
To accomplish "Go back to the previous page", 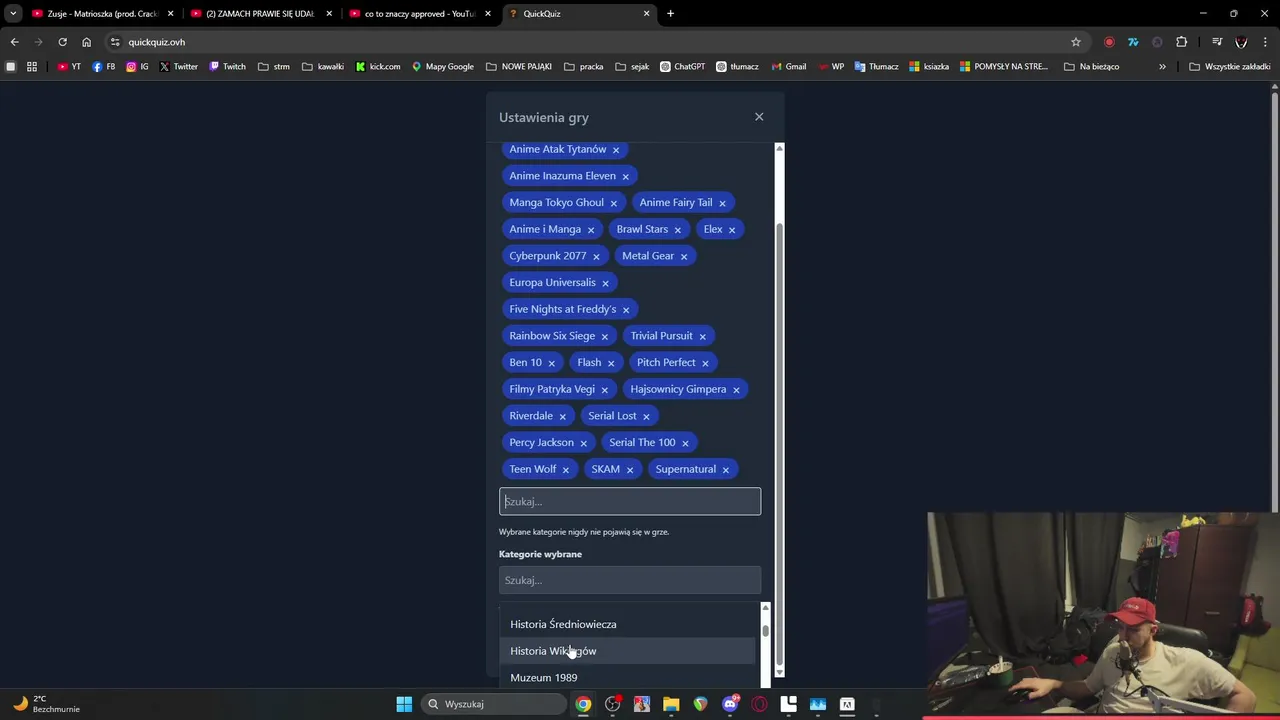I will 14,42.
